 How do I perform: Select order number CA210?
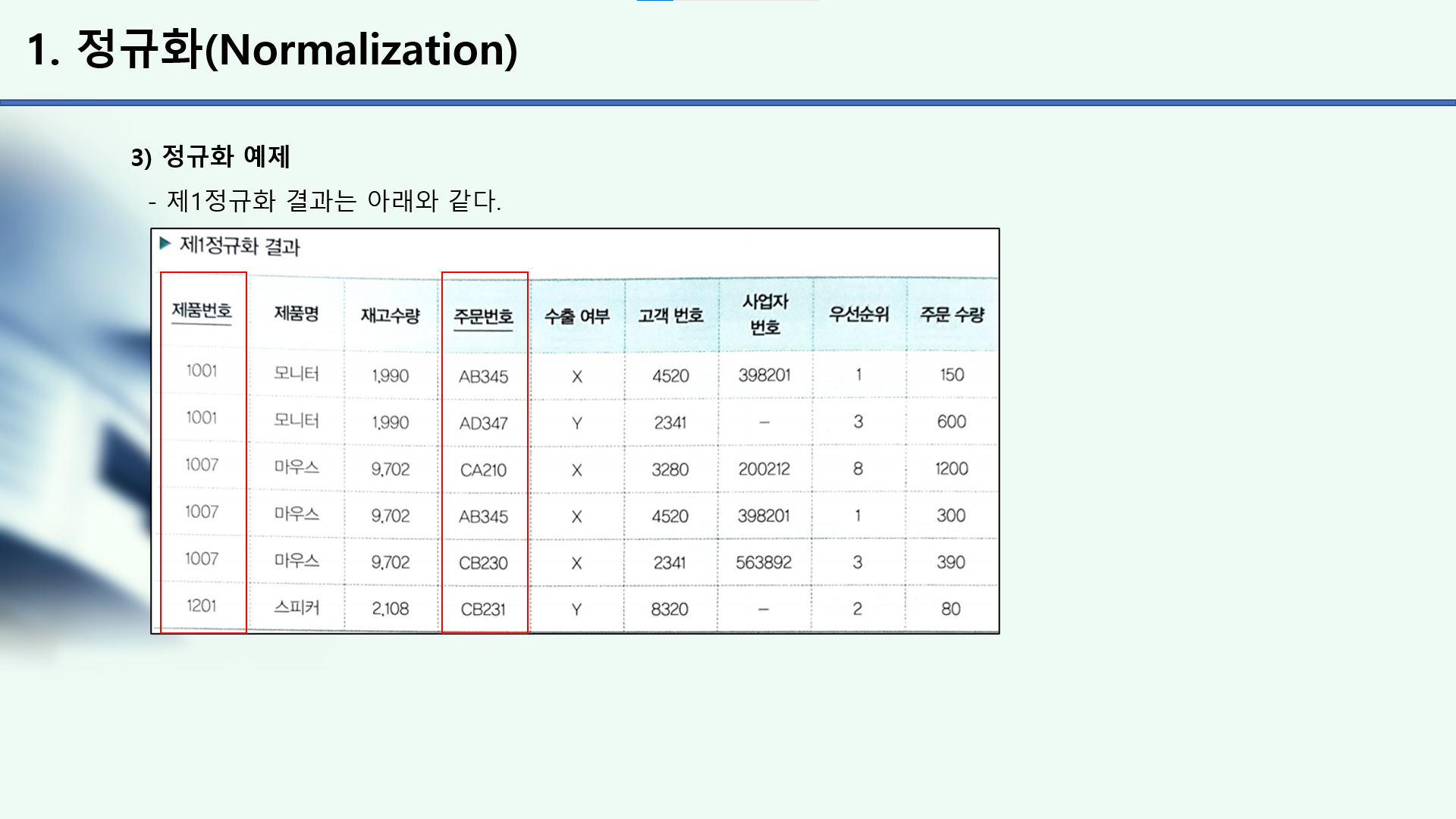pyautogui.click(x=484, y=470)
